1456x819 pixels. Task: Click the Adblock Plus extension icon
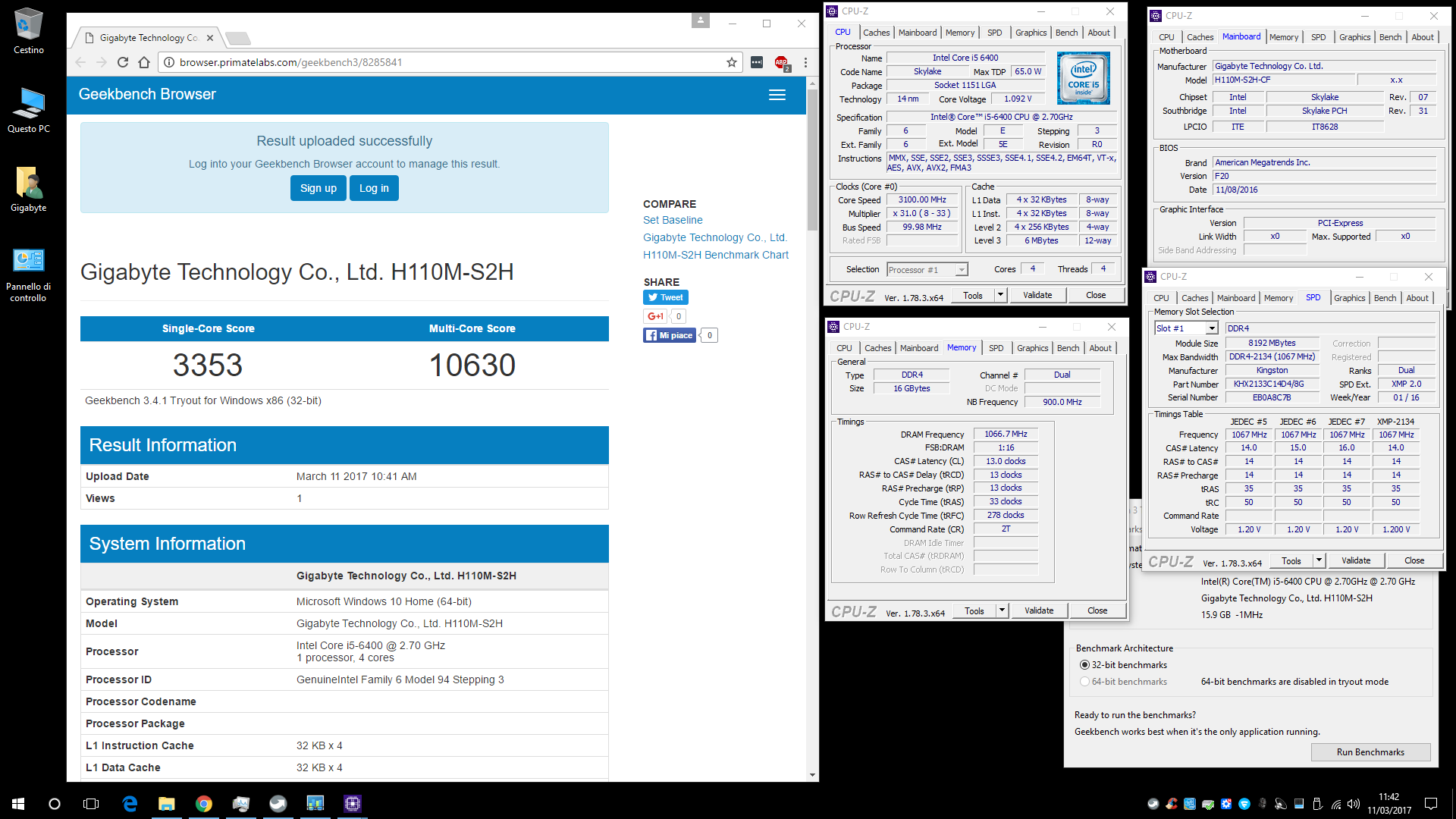(x=781, y=62)
